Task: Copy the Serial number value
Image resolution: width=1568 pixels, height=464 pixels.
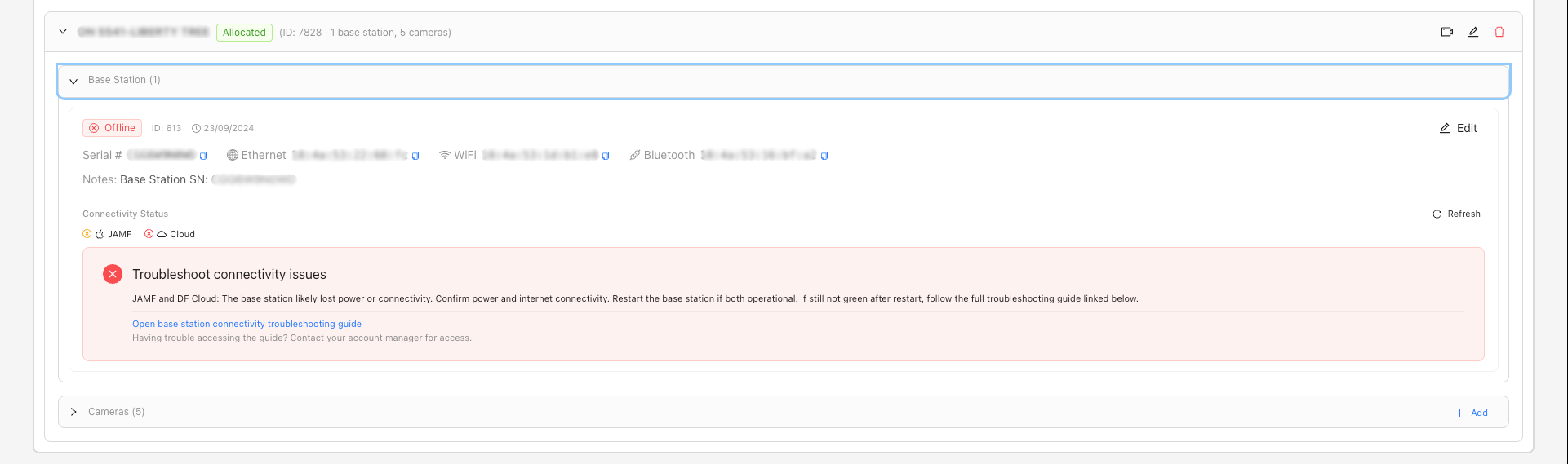Action: pyautogui.click(x=203, y=156)
